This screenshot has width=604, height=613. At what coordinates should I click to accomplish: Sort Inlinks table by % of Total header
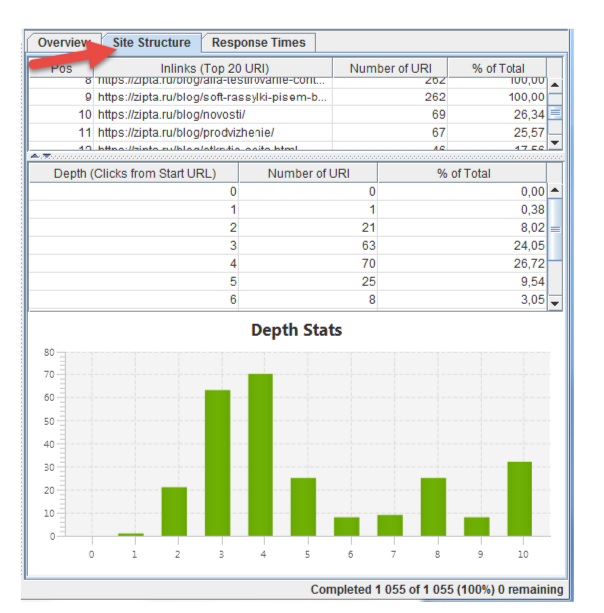point(498,68)
